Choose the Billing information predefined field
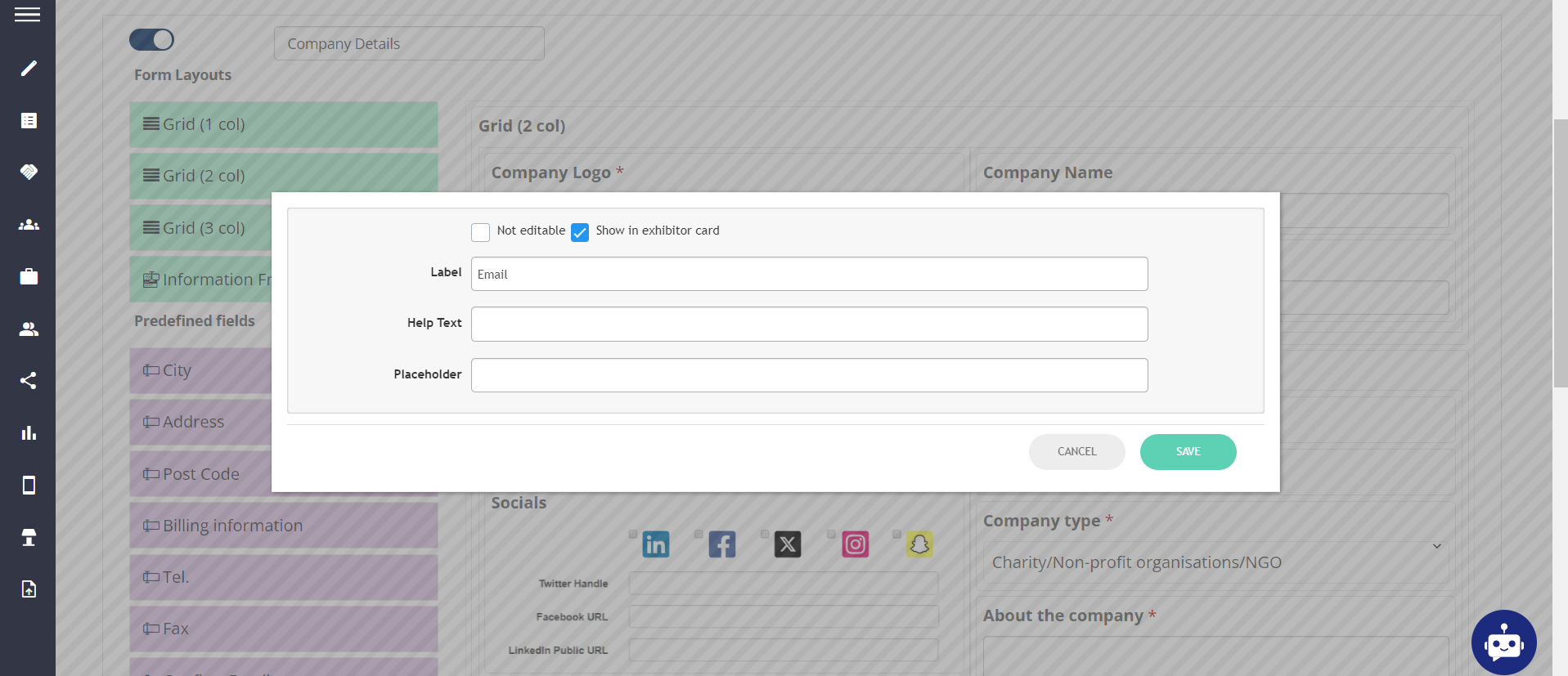Image resolution: width=1568 pixels, height=676 pixels. pos(284,526)
